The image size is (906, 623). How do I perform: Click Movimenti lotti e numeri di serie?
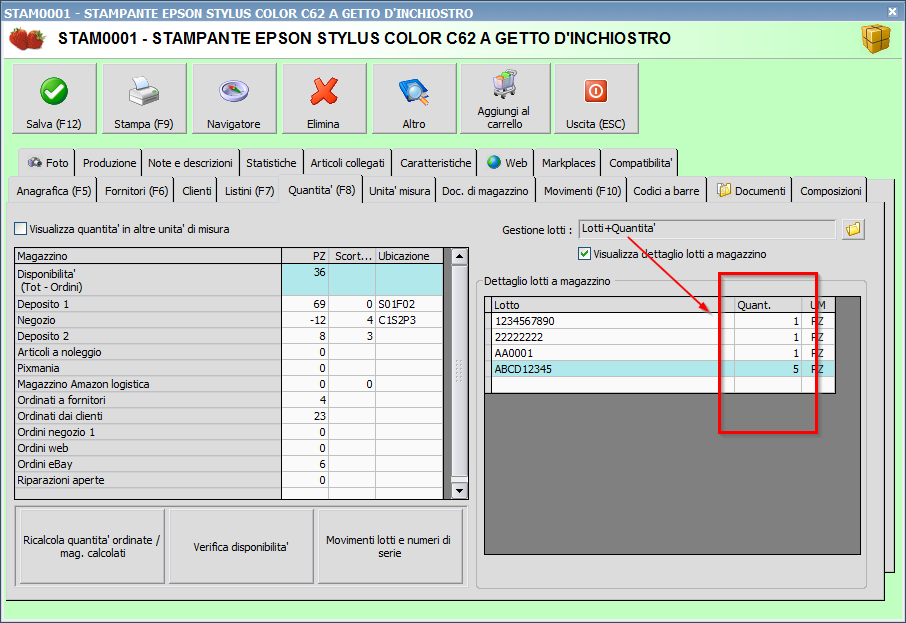[390, 546]
